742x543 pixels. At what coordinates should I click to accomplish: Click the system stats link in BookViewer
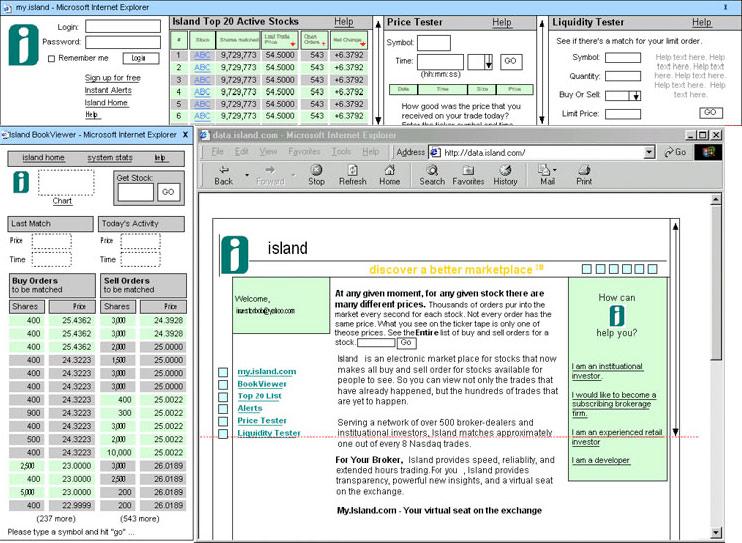coord(110,158)
